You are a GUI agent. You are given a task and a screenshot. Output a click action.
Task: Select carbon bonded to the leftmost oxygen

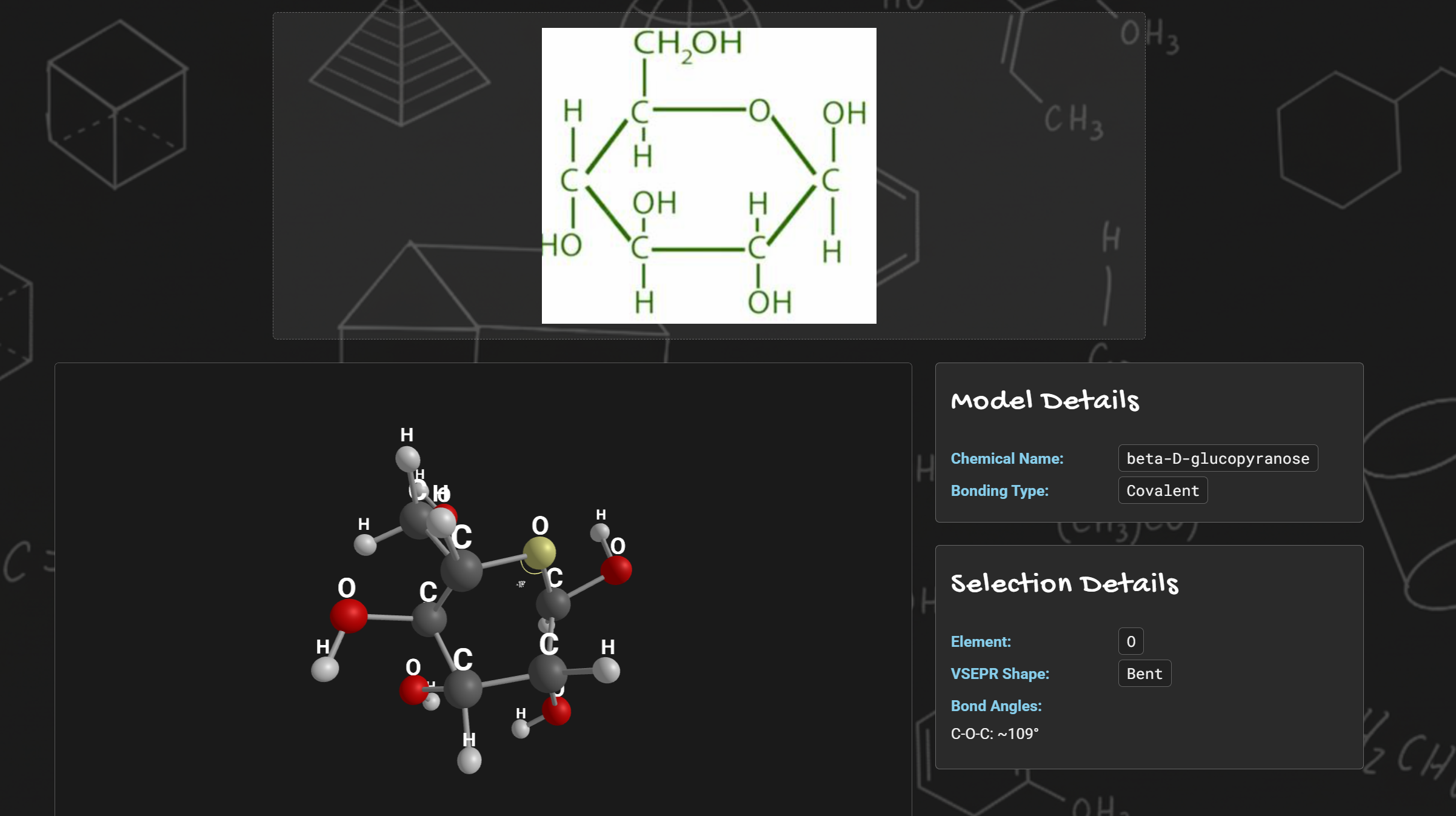point(429,619)
